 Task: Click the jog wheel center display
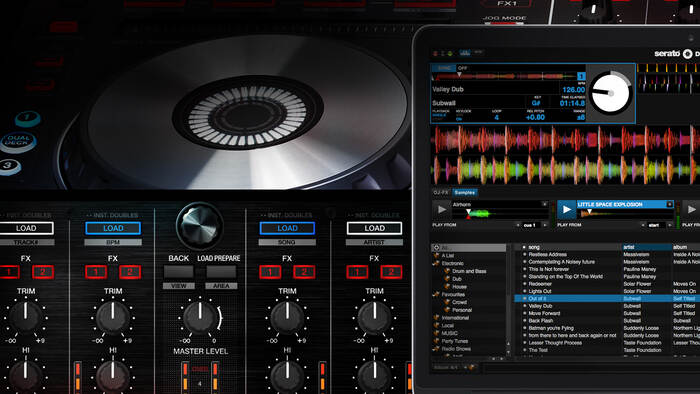tap(247, 112)
